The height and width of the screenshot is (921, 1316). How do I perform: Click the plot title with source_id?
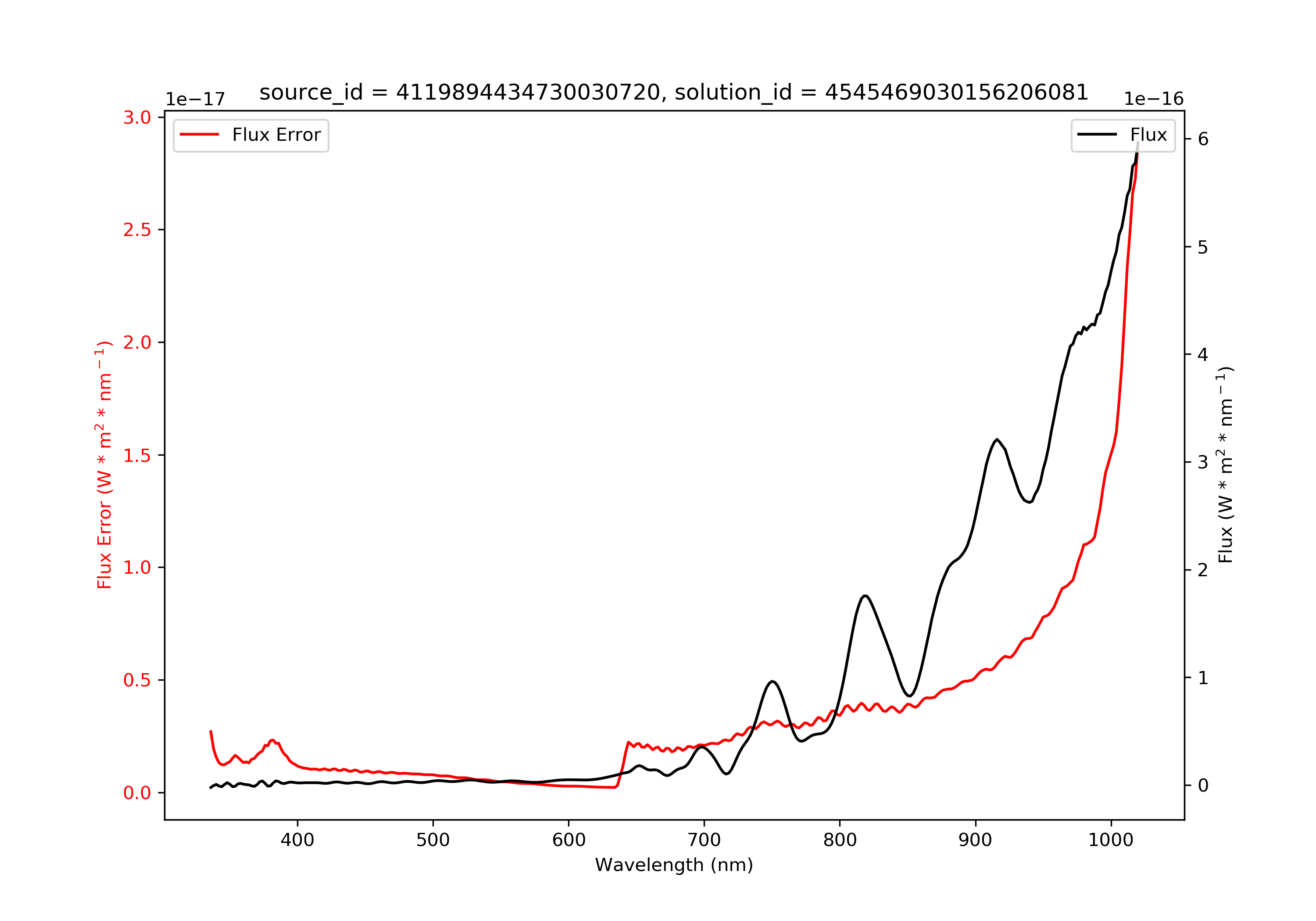(673, 92)
